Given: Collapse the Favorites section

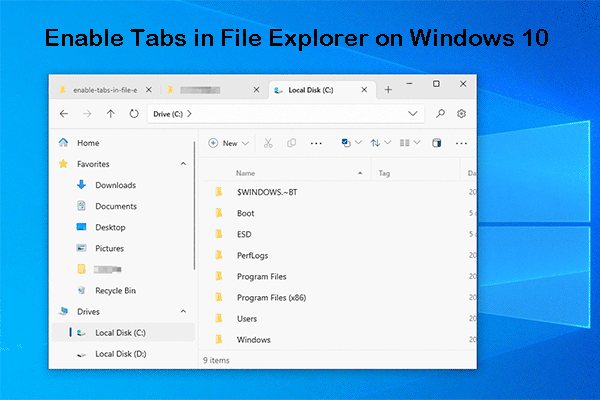Looking at the screenshot, I should [x=183, y=164].
